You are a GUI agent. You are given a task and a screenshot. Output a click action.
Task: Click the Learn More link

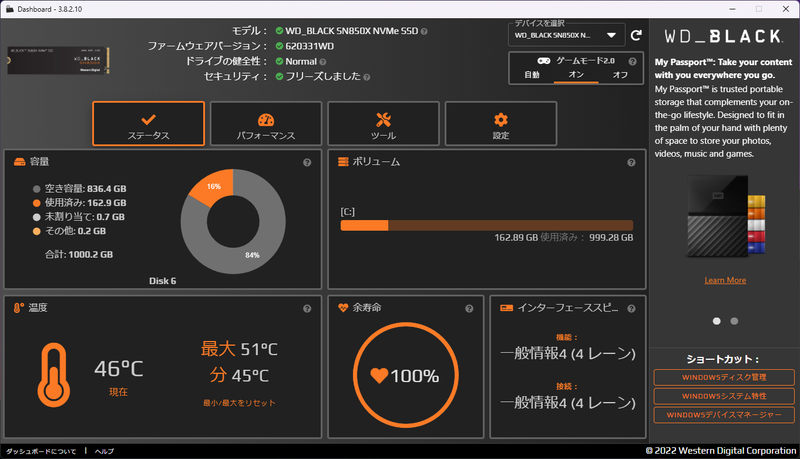coord(725,280)
